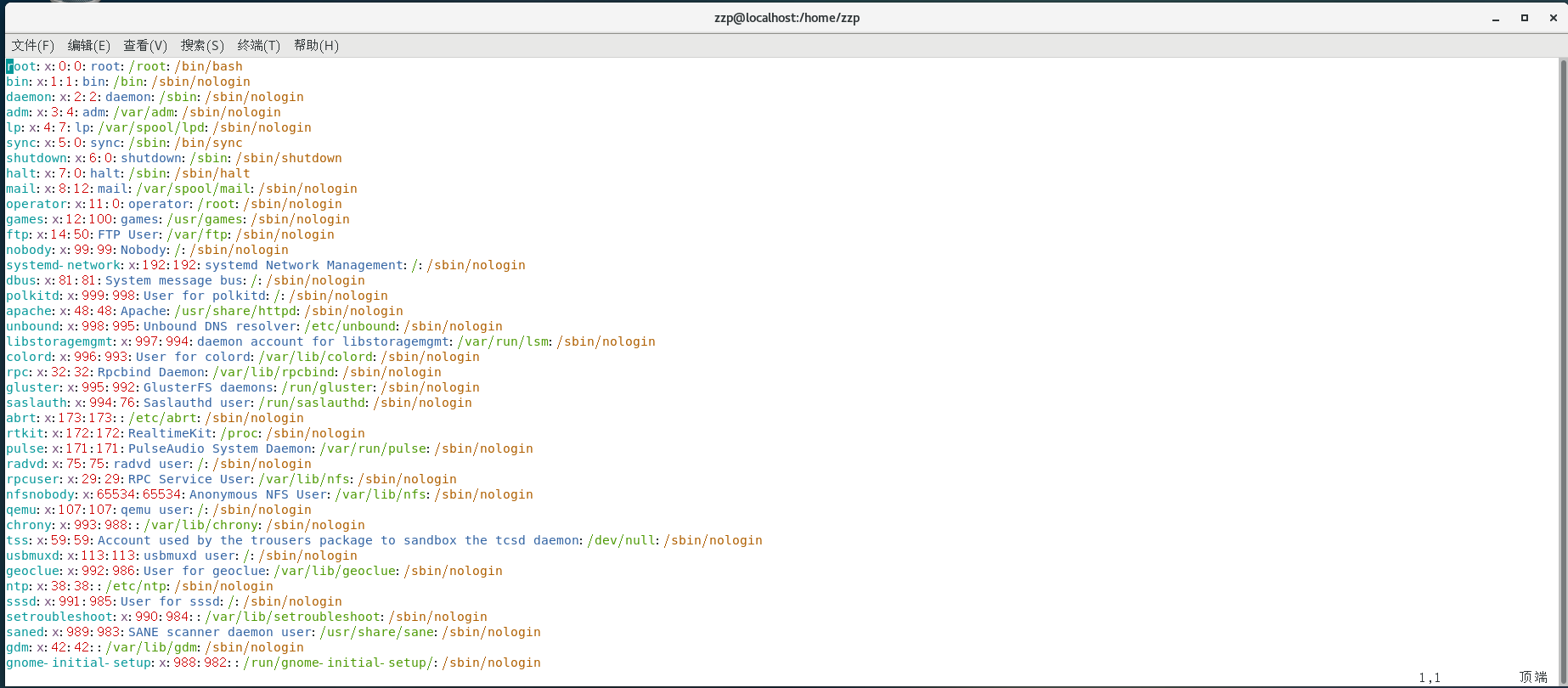Open the 终端(T) menu
This screenshot has width=1568, height=688.
click(258, 45)
